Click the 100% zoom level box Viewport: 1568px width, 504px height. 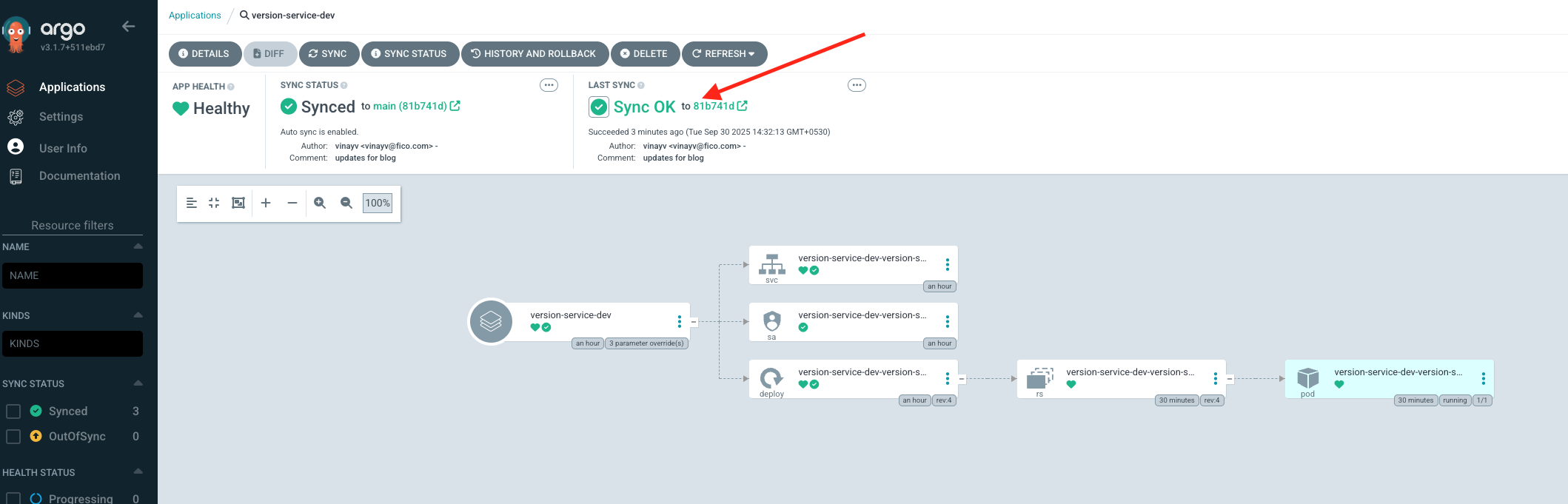[x=378, y=203]
